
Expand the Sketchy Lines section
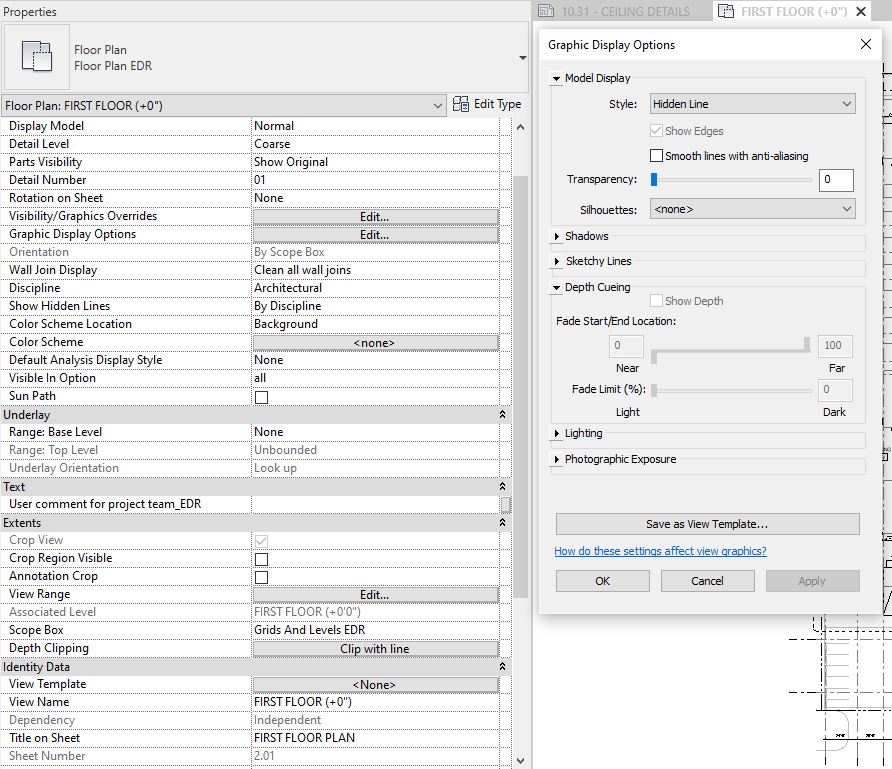[x=557, y=262]
